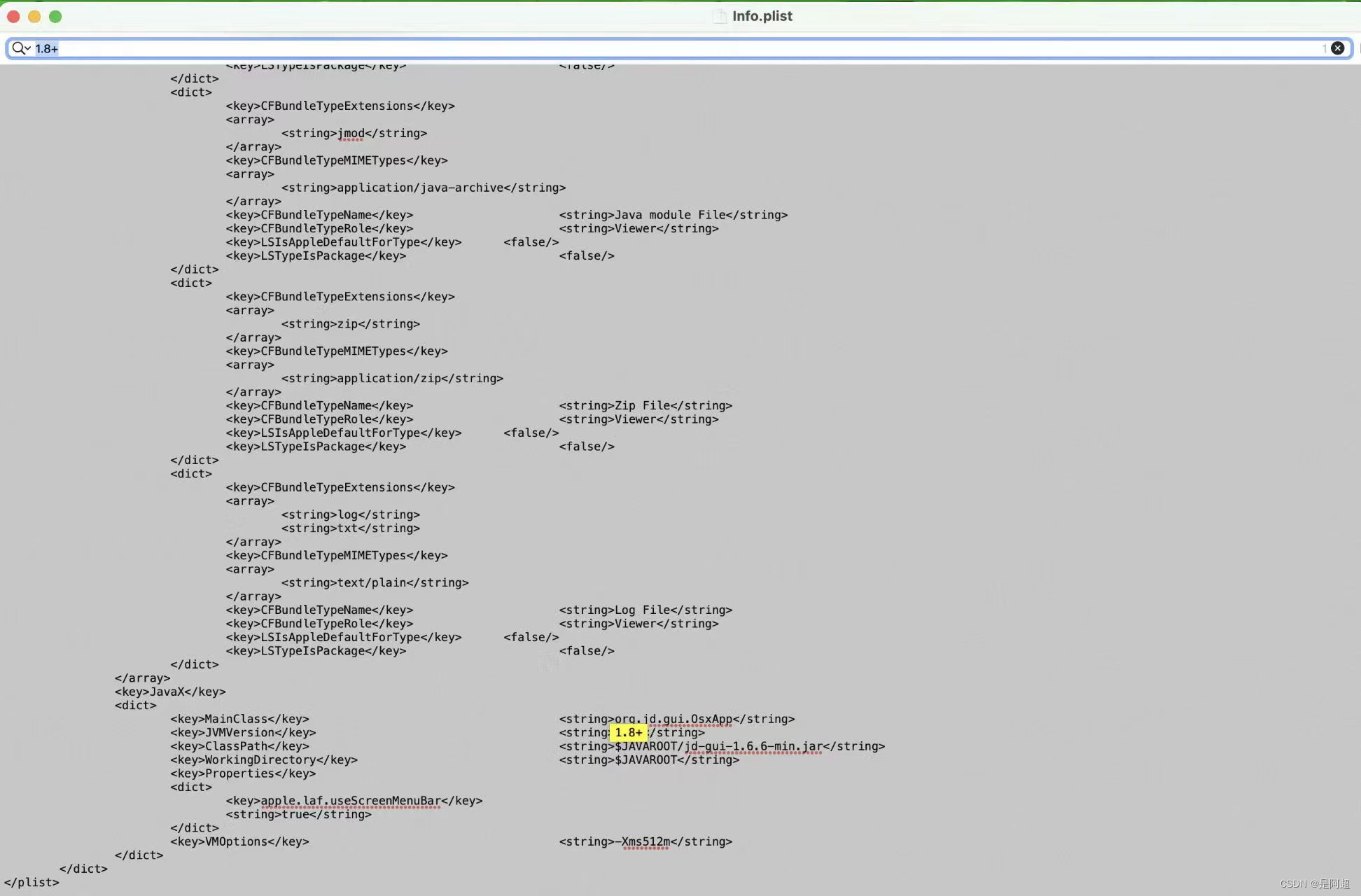Image resolution: width=1361 pixels, height=896 pixels.
Task: Click the JavaX key line
Action: 170,692
